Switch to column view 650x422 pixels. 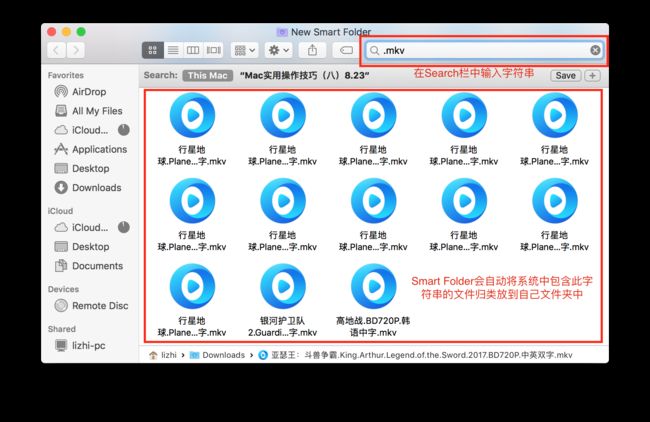(193, 51)
